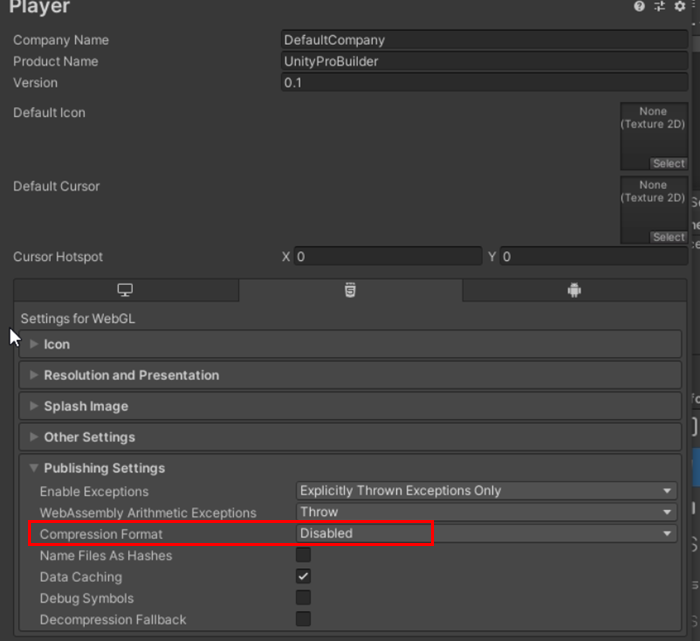Click the 'Cursor Hotspot' label
This screenshot has width=700, height=641.
click(58, 257)
